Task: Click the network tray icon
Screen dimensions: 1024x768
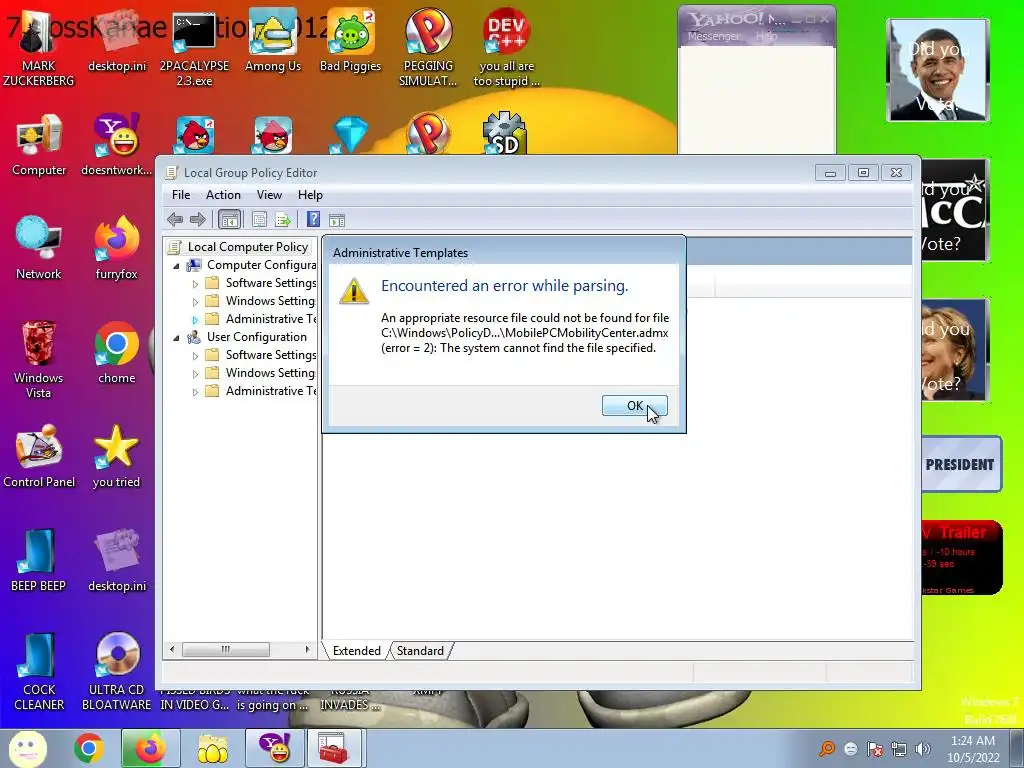Action: [899, 749]
